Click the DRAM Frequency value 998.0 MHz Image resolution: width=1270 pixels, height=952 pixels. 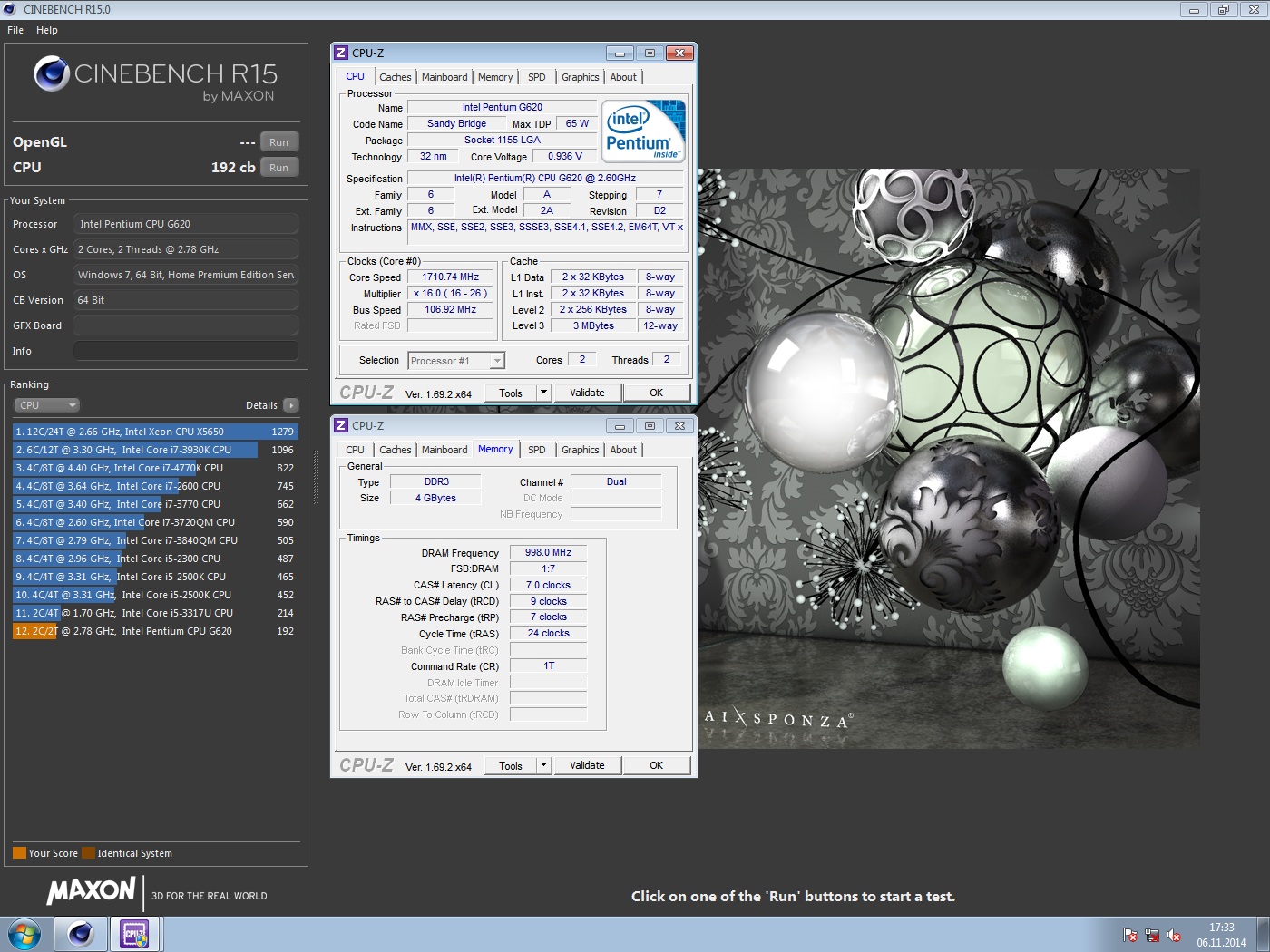(x=548, y=552)
